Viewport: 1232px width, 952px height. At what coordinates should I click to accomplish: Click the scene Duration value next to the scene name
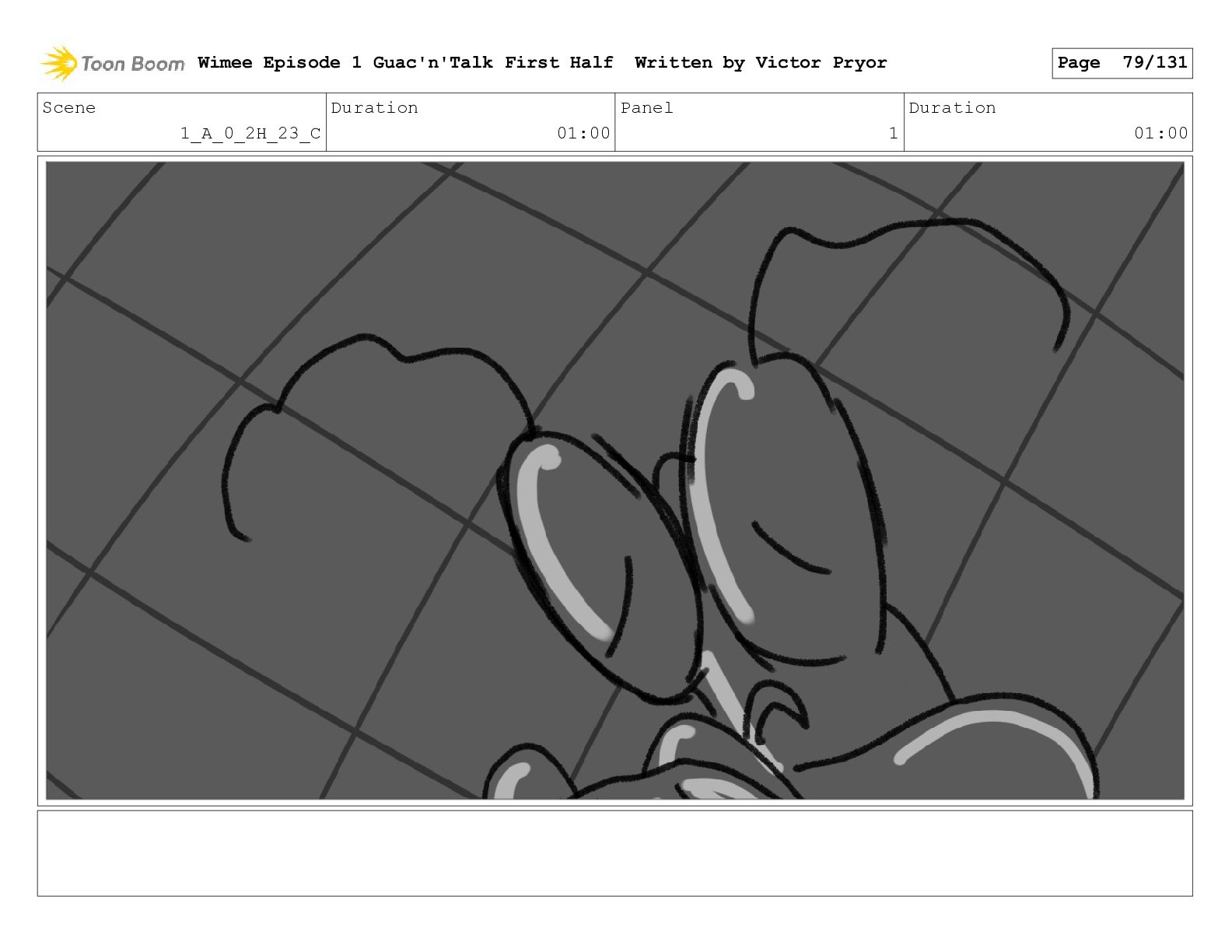(583, 133)
